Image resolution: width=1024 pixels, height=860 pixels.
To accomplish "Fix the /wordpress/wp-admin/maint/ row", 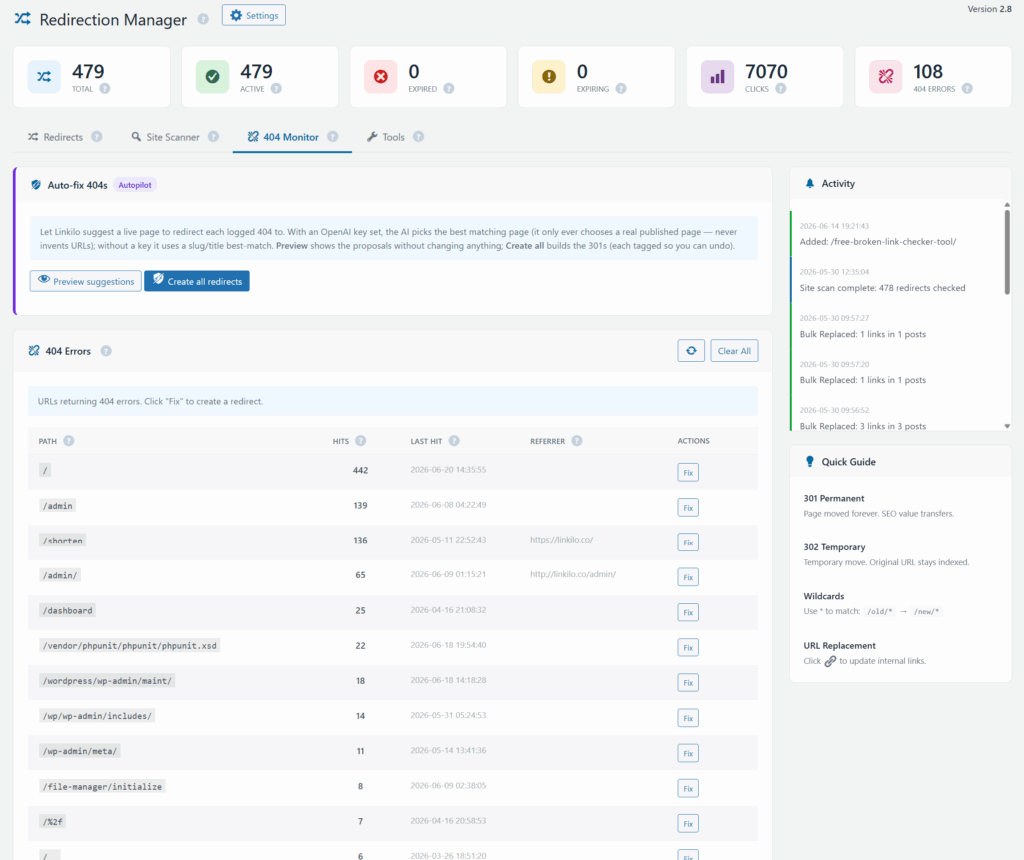I will [688, 683].
